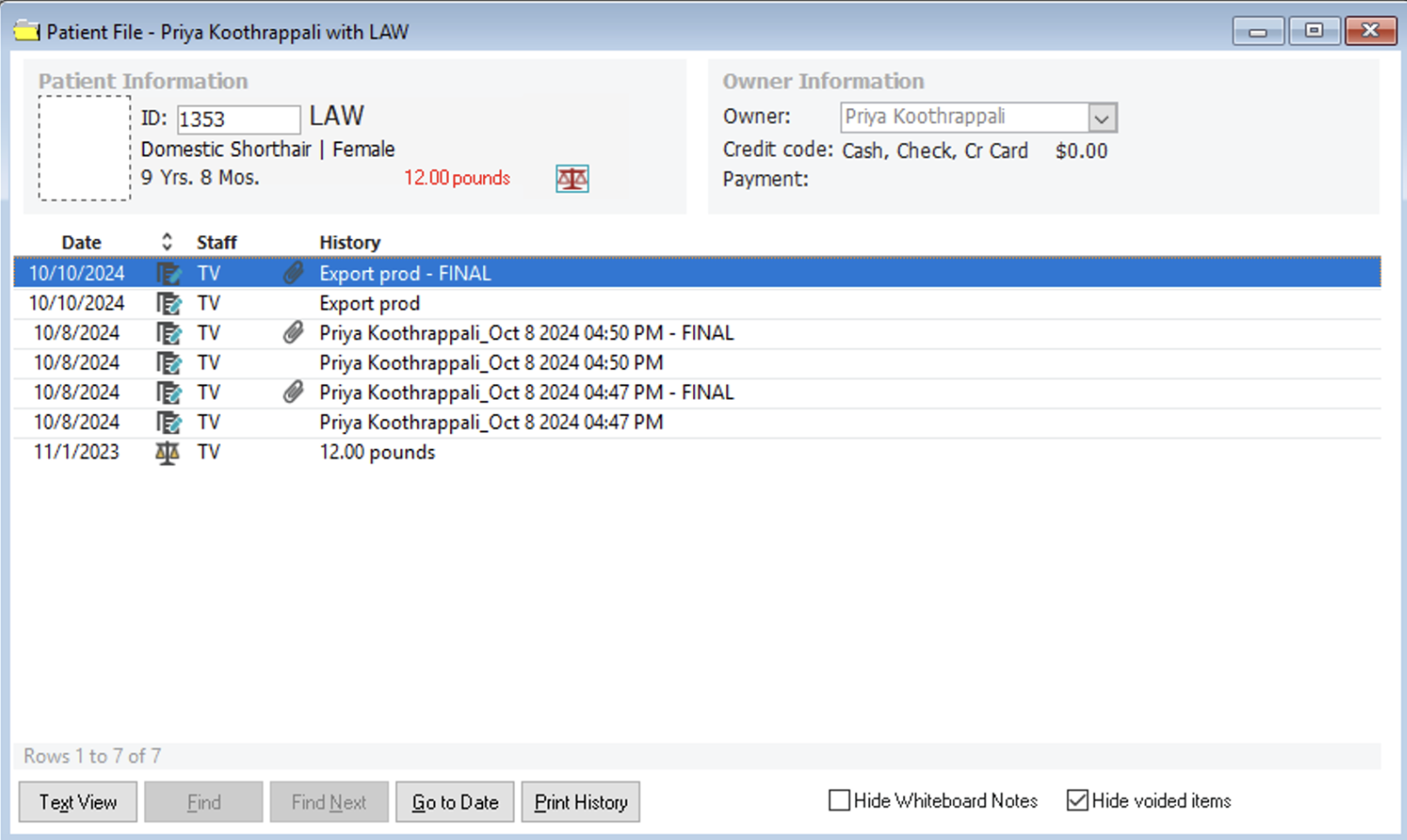Switch to Text View
This screenshot has height=840, width=1407.
(78, 802)
